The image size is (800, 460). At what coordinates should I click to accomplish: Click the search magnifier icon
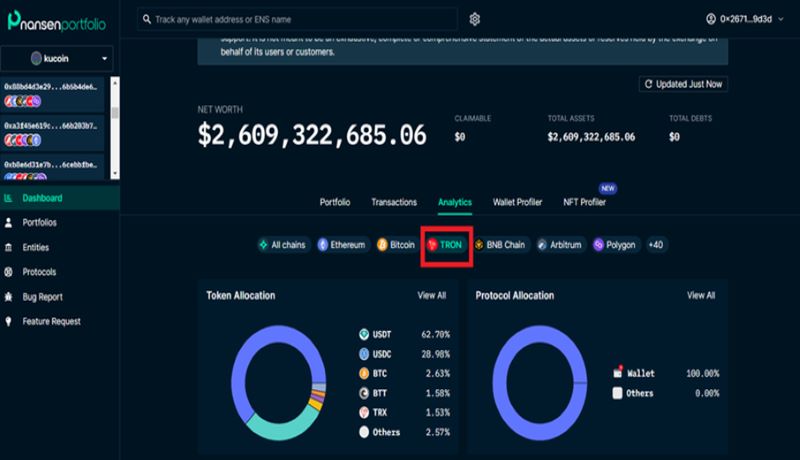click(146, 19)
